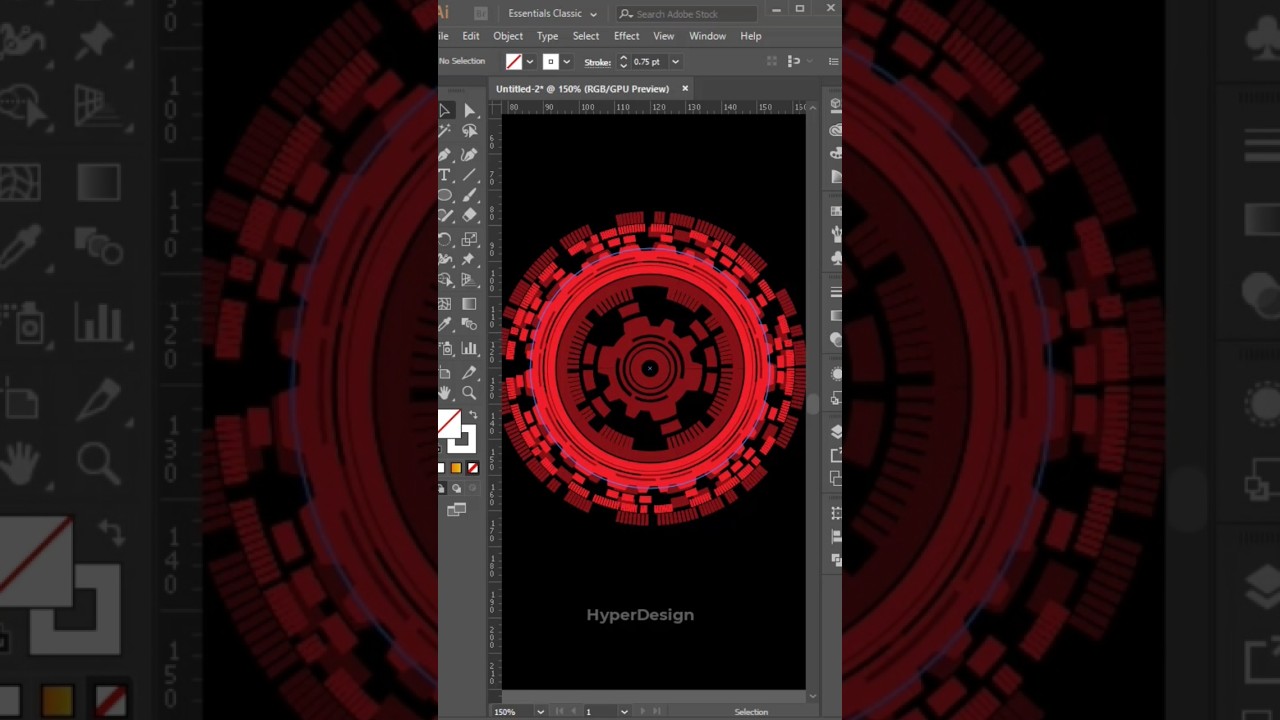Set paint mode to None
The image size is (1280, 720).
click(472, 468)
